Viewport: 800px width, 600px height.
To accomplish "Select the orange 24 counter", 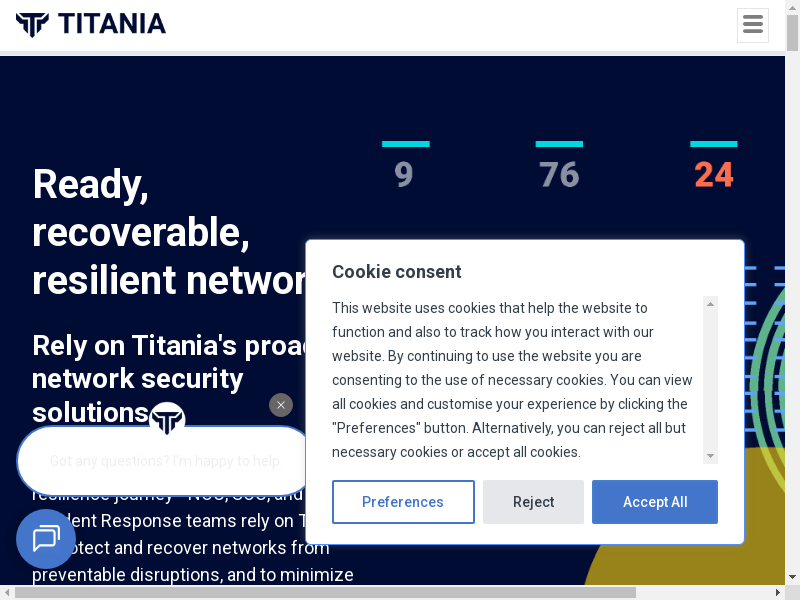I will 714,175.
